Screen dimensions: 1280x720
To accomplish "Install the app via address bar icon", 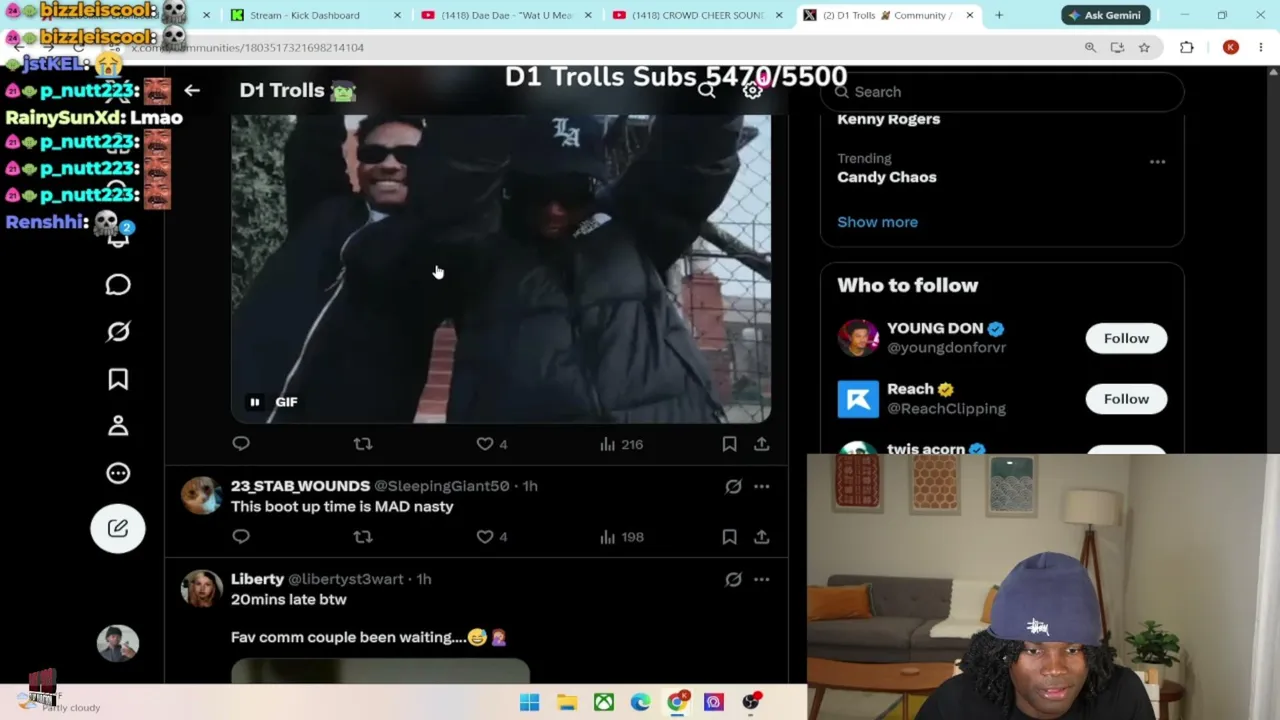I will pyautogui.click(x=1117, y=47).
